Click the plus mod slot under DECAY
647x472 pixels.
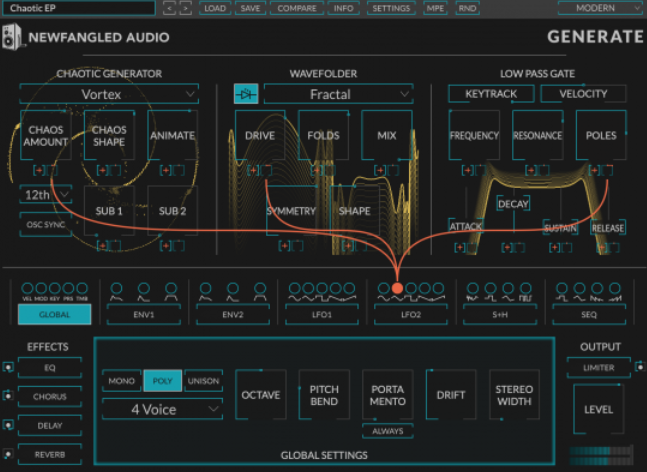click(507, 248)
